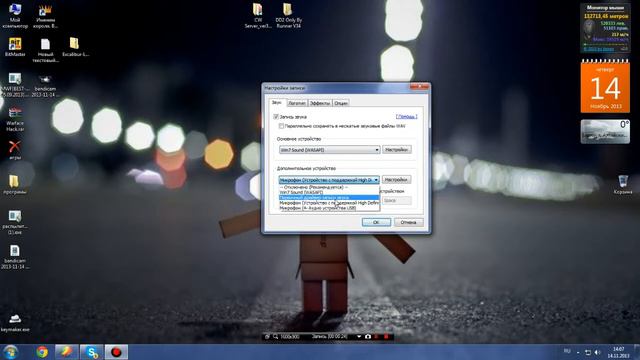Switch to the Звук tab
The width and height of the screenshot is (640, 360).
tap(277, 102)
